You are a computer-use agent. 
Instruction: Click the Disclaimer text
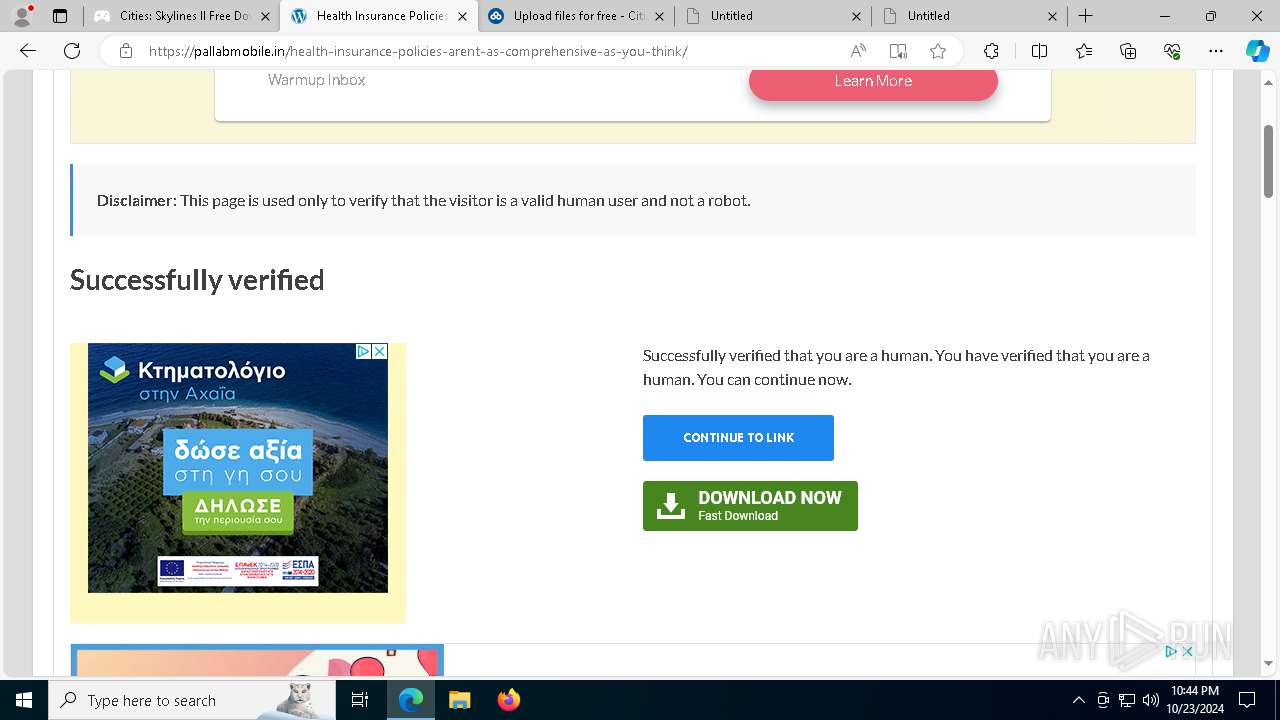click(423, 200)
